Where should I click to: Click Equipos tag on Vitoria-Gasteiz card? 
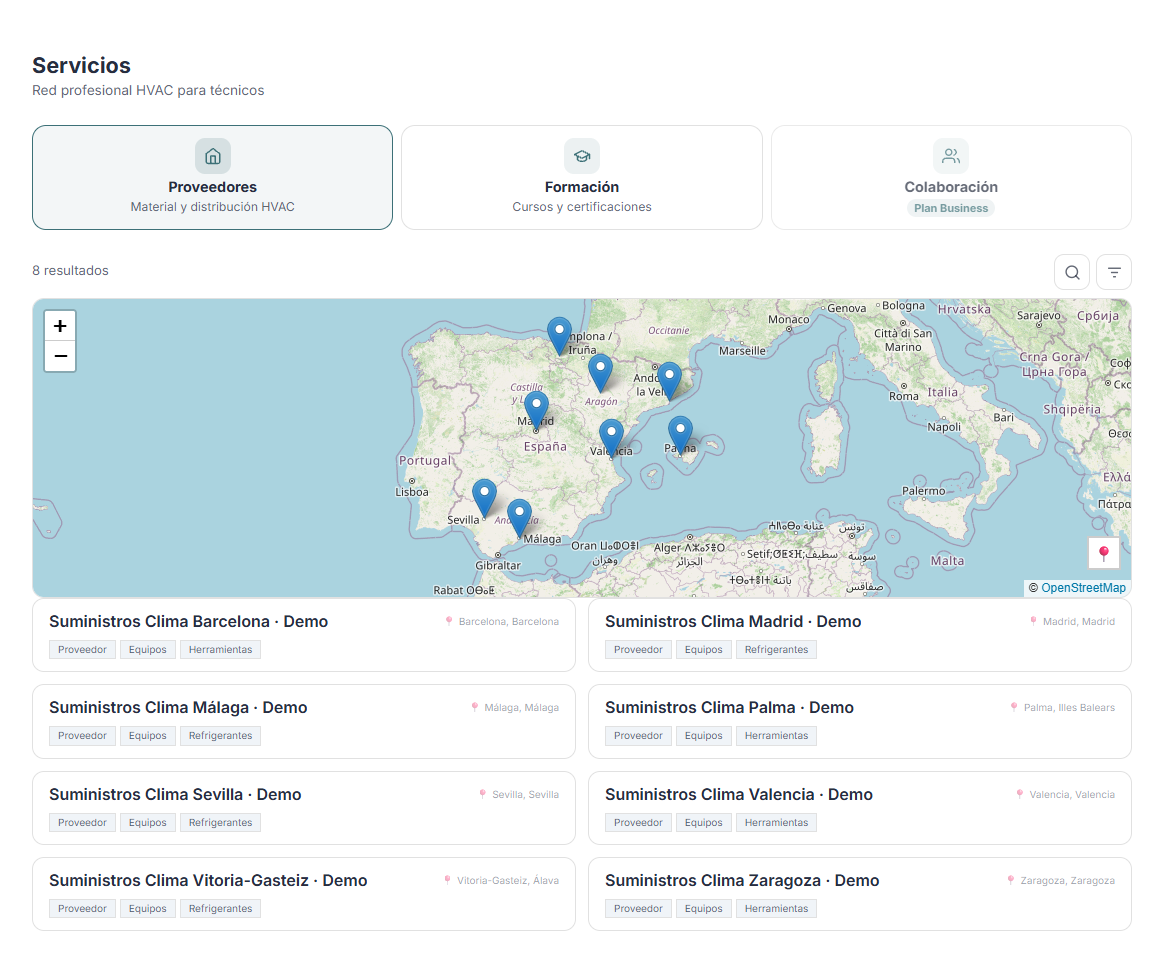pyautogui.click(x=148, y=909)
